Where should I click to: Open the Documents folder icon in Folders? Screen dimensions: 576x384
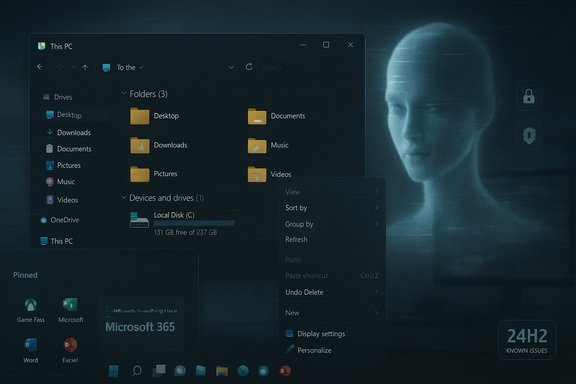pos(257,116)
